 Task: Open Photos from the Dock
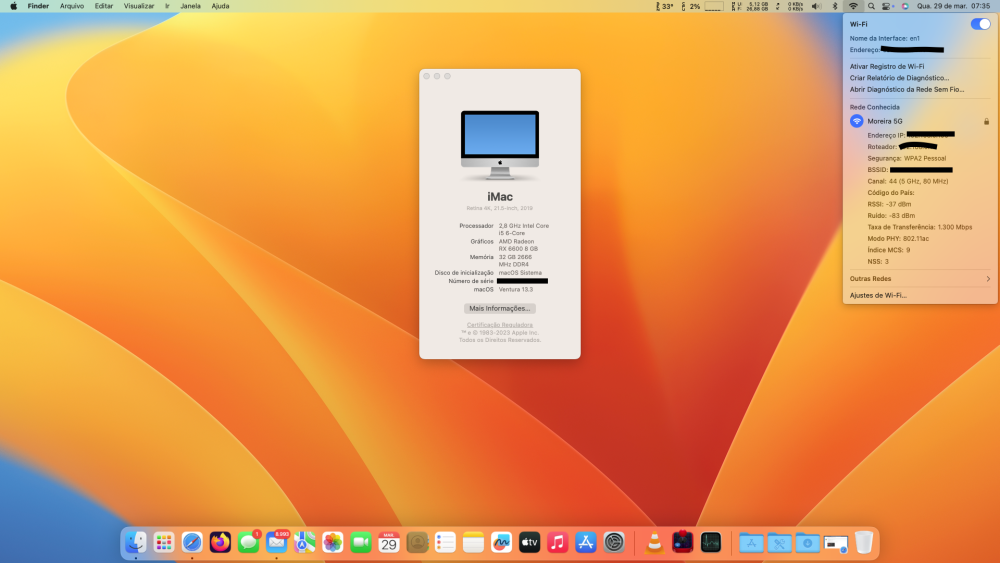pos(332,543)
